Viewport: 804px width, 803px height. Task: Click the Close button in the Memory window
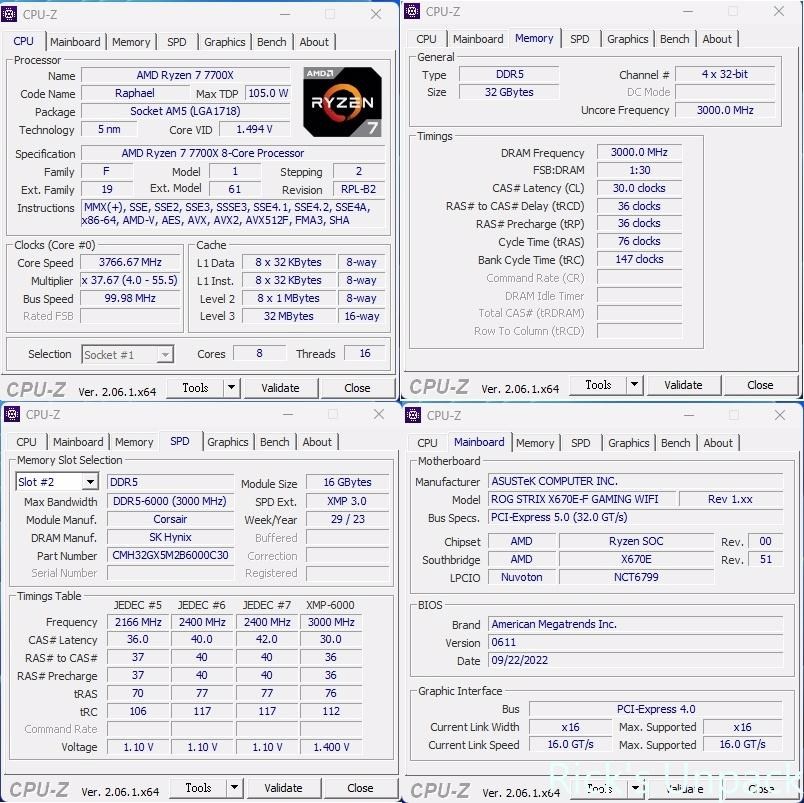pos(760,385)
